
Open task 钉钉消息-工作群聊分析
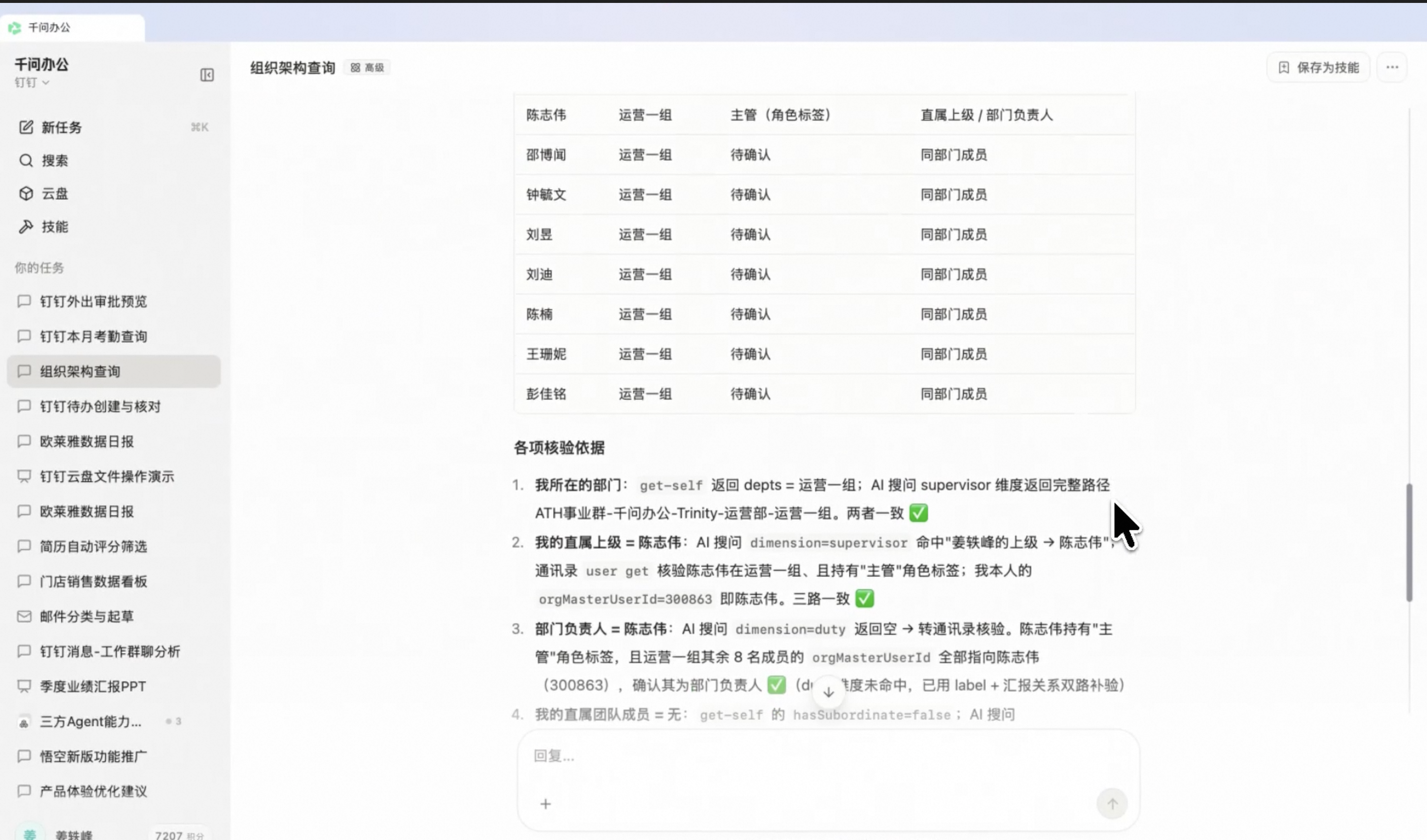[x=113, y=651]
